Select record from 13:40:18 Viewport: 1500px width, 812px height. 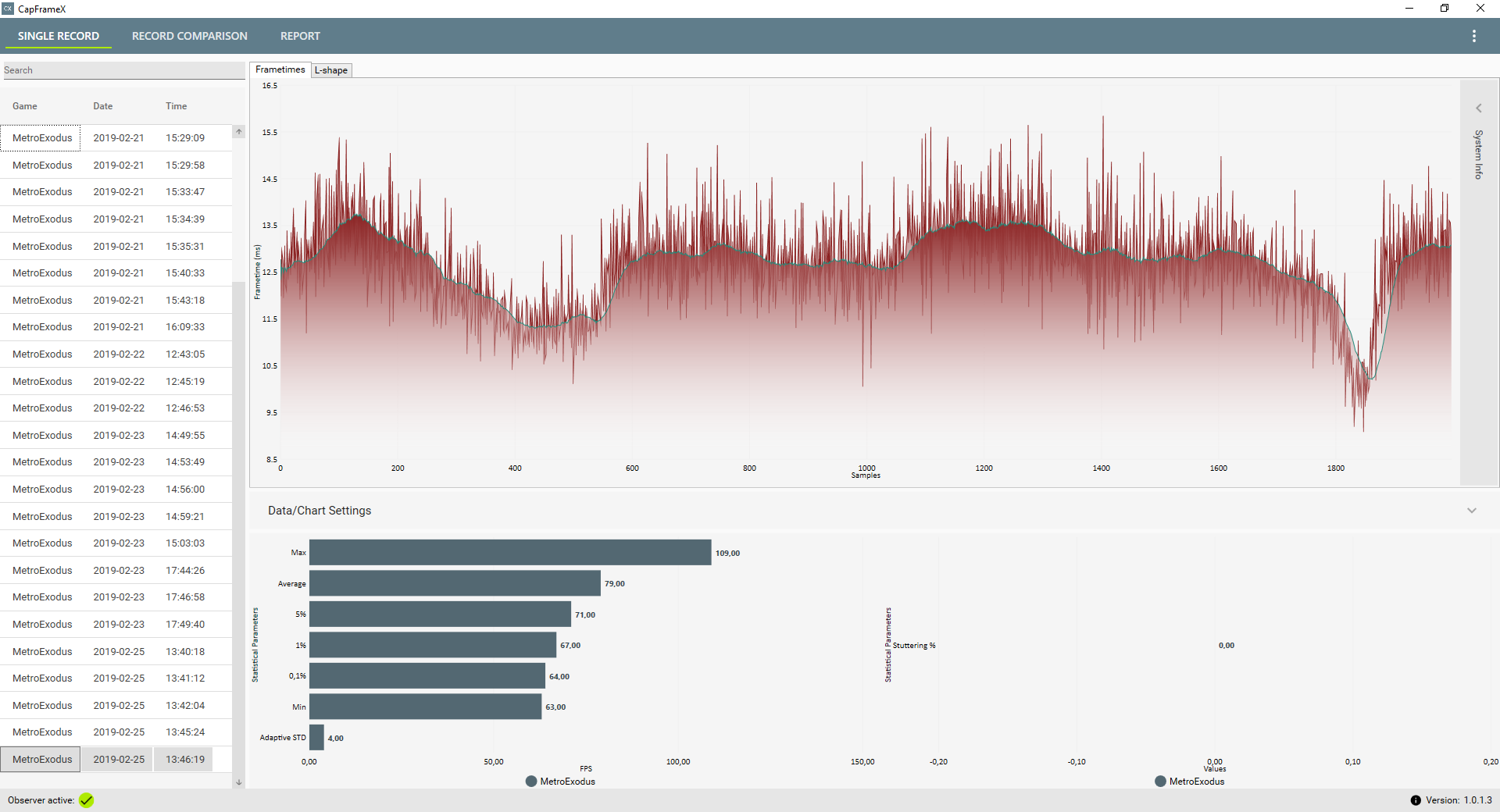pyautogui.click(x=116, y=652)
